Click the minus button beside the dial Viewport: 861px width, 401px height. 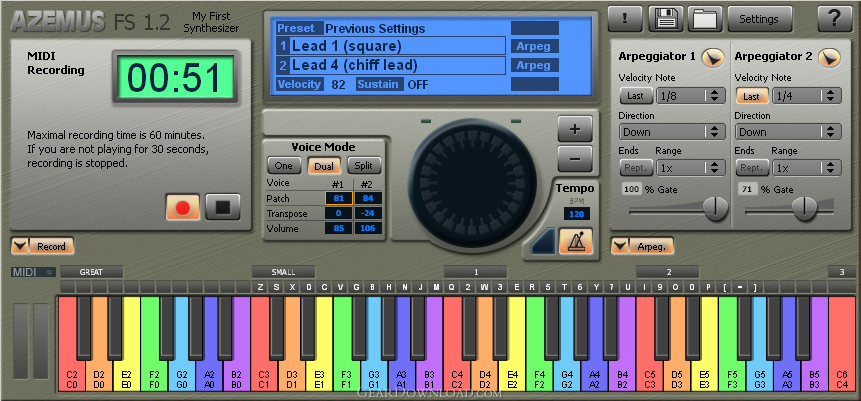pos(575,159)
